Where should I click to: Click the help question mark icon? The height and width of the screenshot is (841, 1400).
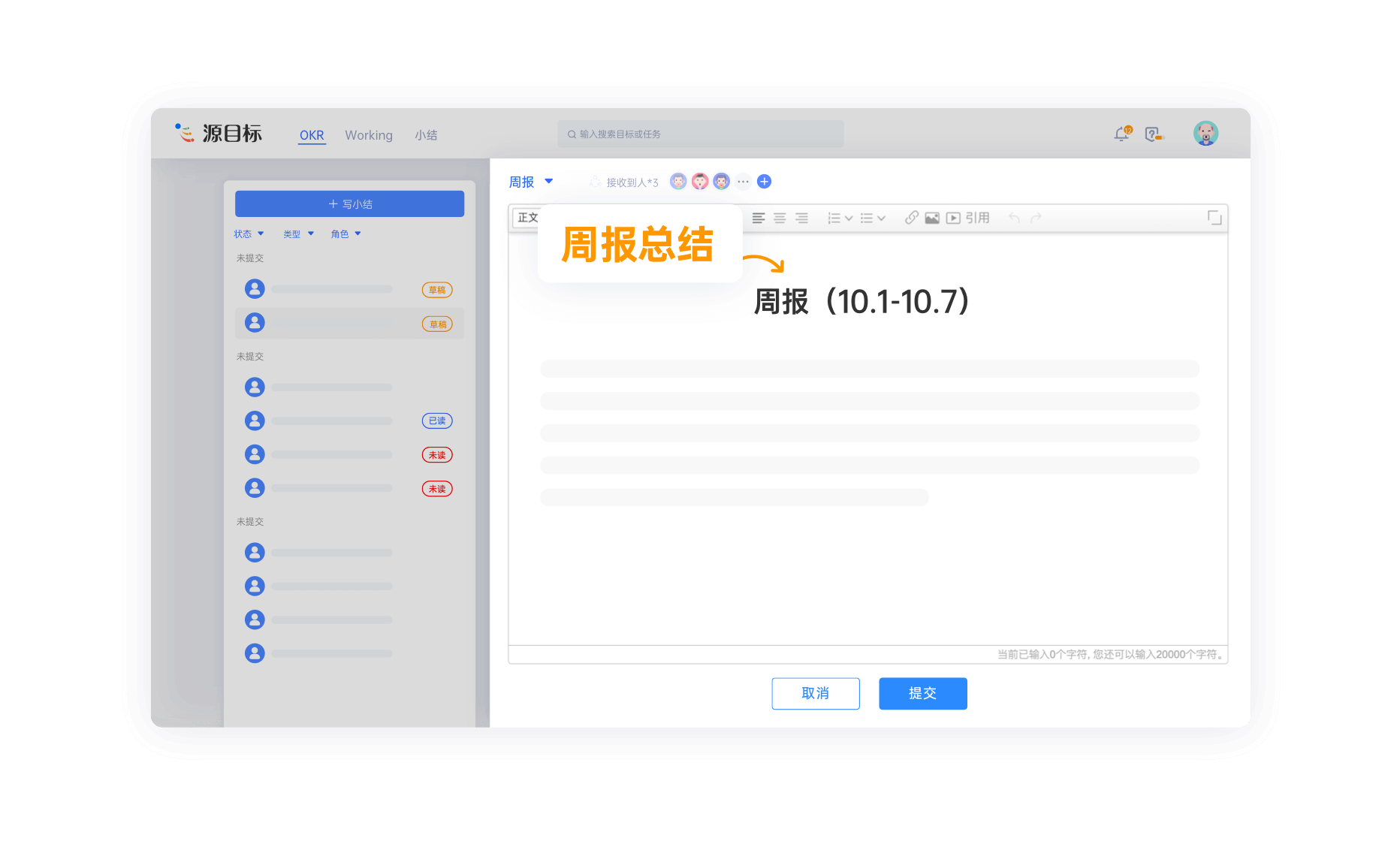[1152, 134]
